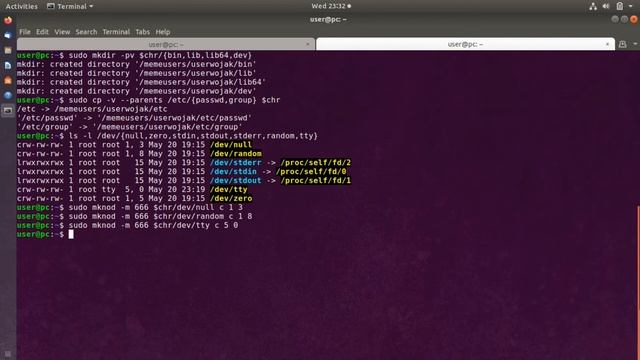Click '/memeusers/userwojak/etc/group' output text
Screen dimensions: 640x360
click(x=167, y=127)
